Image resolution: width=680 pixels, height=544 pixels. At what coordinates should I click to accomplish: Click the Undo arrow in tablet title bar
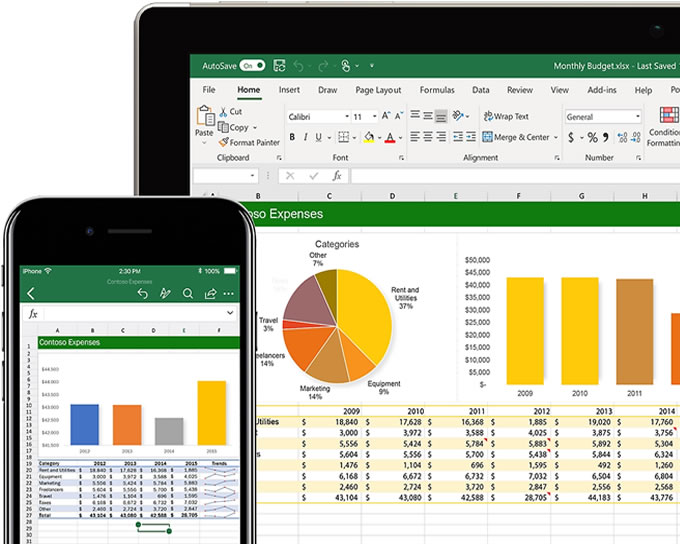[298, 66]
